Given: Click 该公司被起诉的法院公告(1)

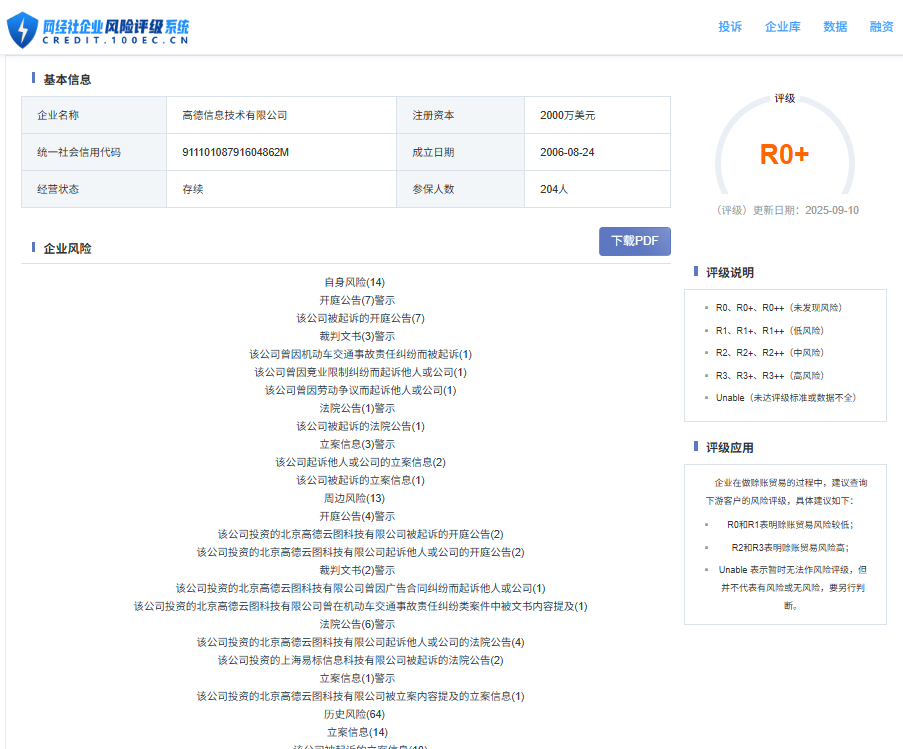Looking at the screenshot, I should pyautogui.click(x=360, y=426).
